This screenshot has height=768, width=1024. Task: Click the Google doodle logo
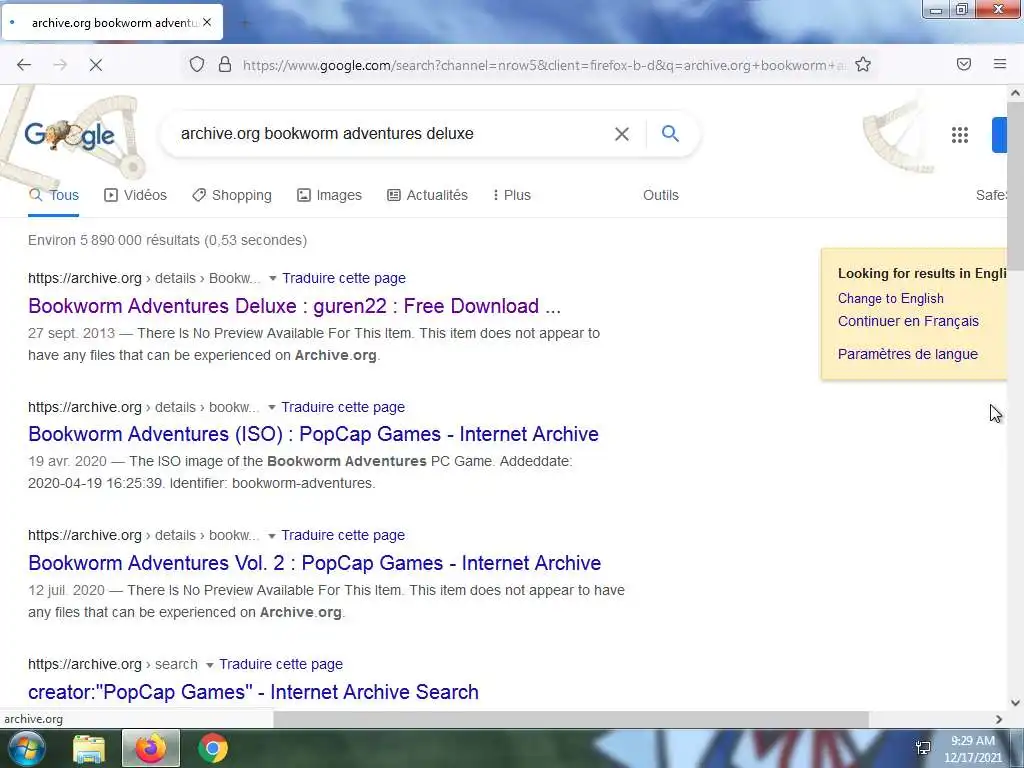coord(69,135)
